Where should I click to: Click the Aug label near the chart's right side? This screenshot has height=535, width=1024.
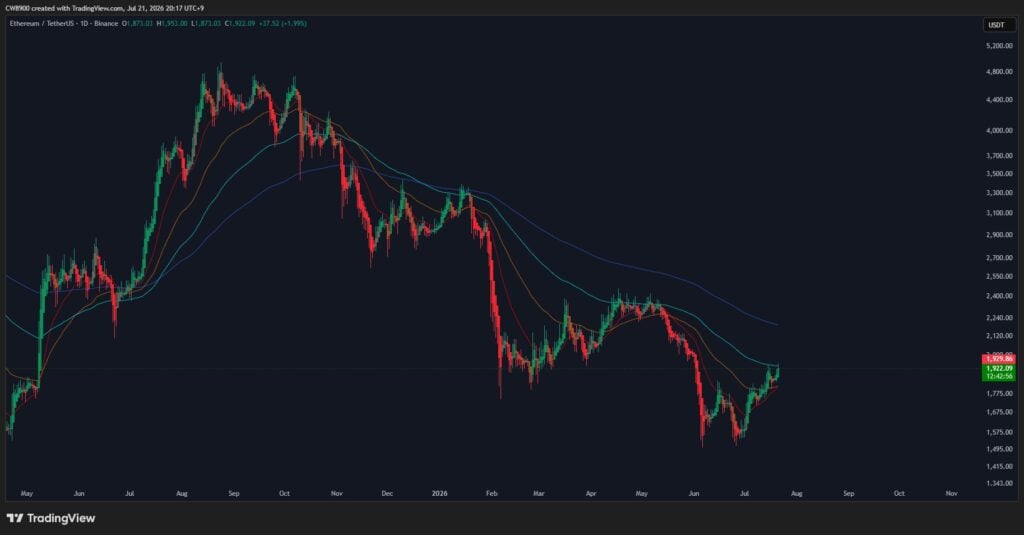click(x=796, y=493)
